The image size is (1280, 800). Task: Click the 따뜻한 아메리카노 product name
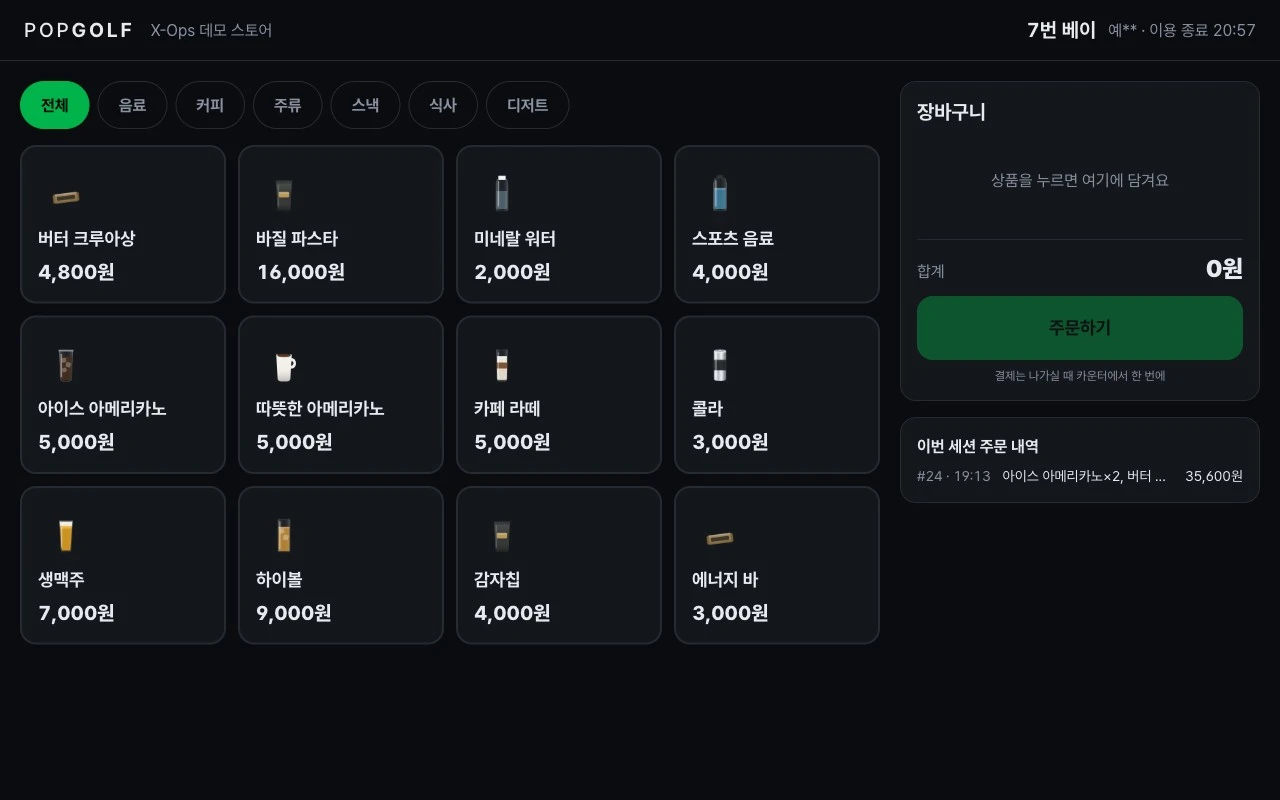point(320,409)
